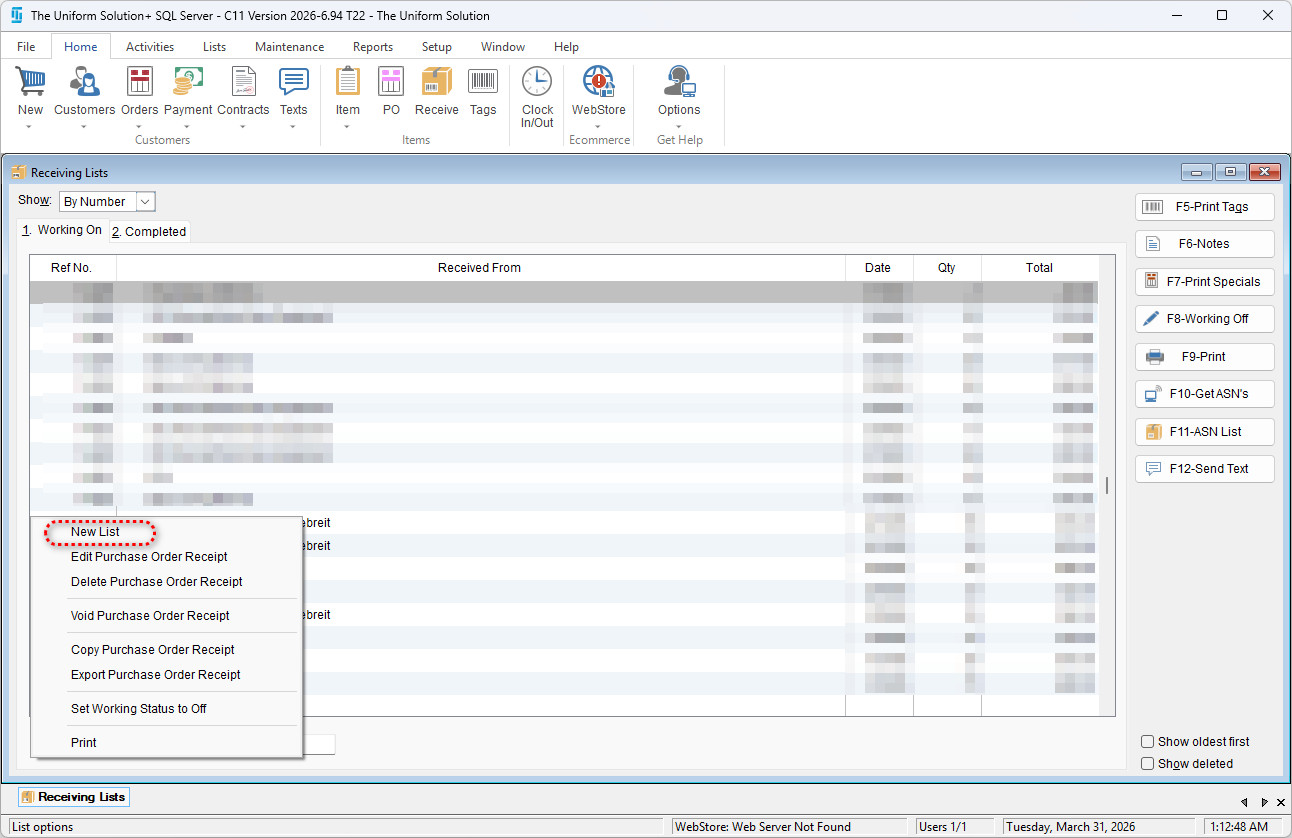Switch to the Completed tab

click(149, 232)
